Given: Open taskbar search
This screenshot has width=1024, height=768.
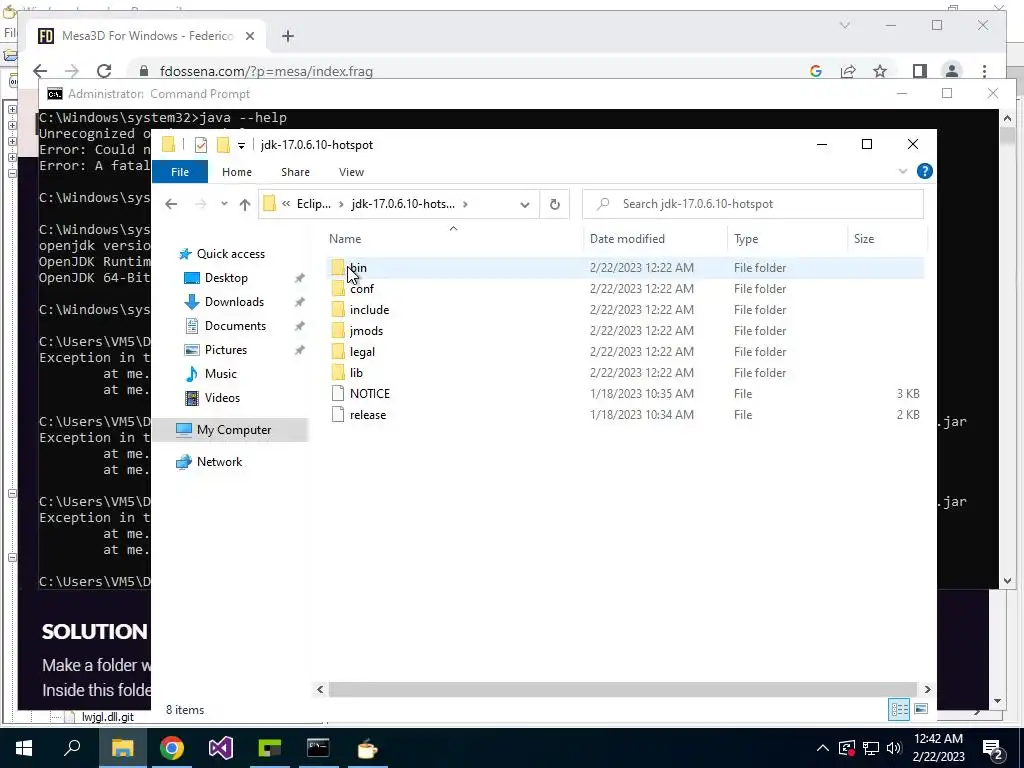Looking at the screenshot, I should (x=72, y=748).
